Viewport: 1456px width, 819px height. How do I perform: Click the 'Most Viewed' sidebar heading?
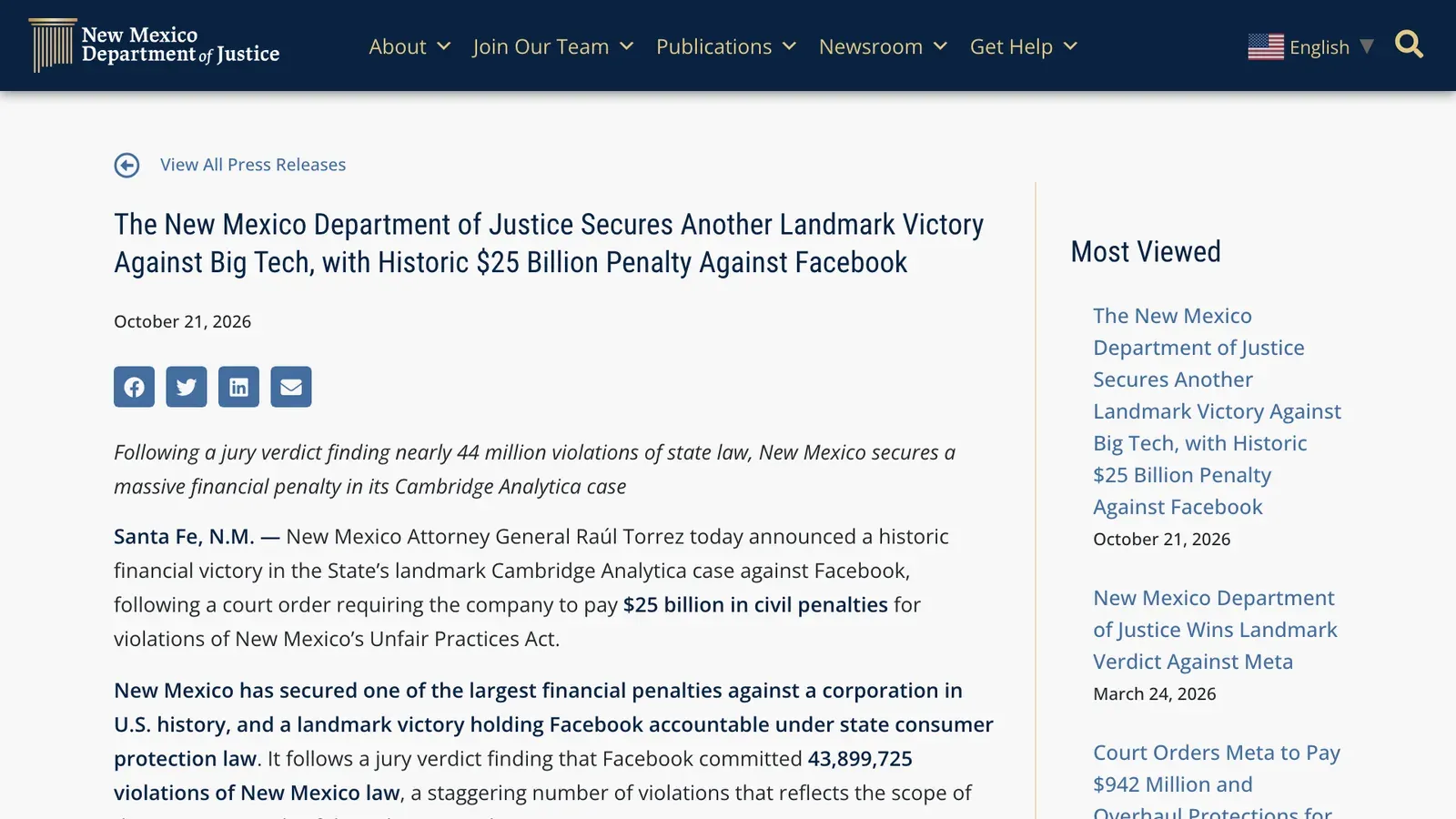tap(1146, 251)
